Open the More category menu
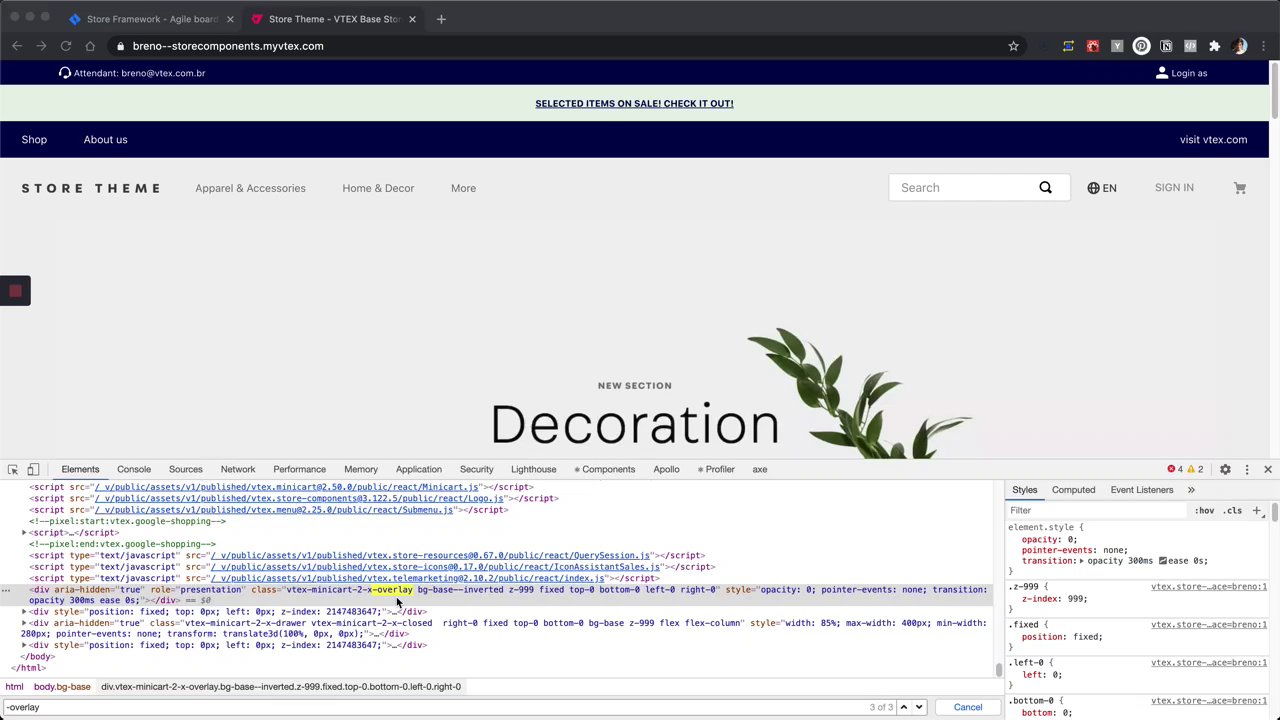1280x720 pixels. [463, 188]
